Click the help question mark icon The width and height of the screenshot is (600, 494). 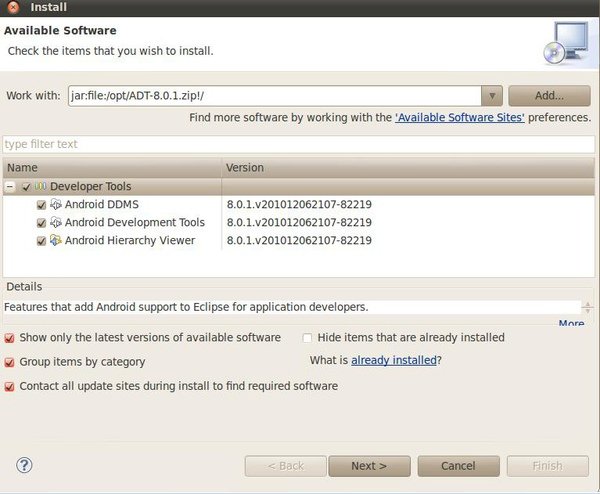(x=24, y=465)
